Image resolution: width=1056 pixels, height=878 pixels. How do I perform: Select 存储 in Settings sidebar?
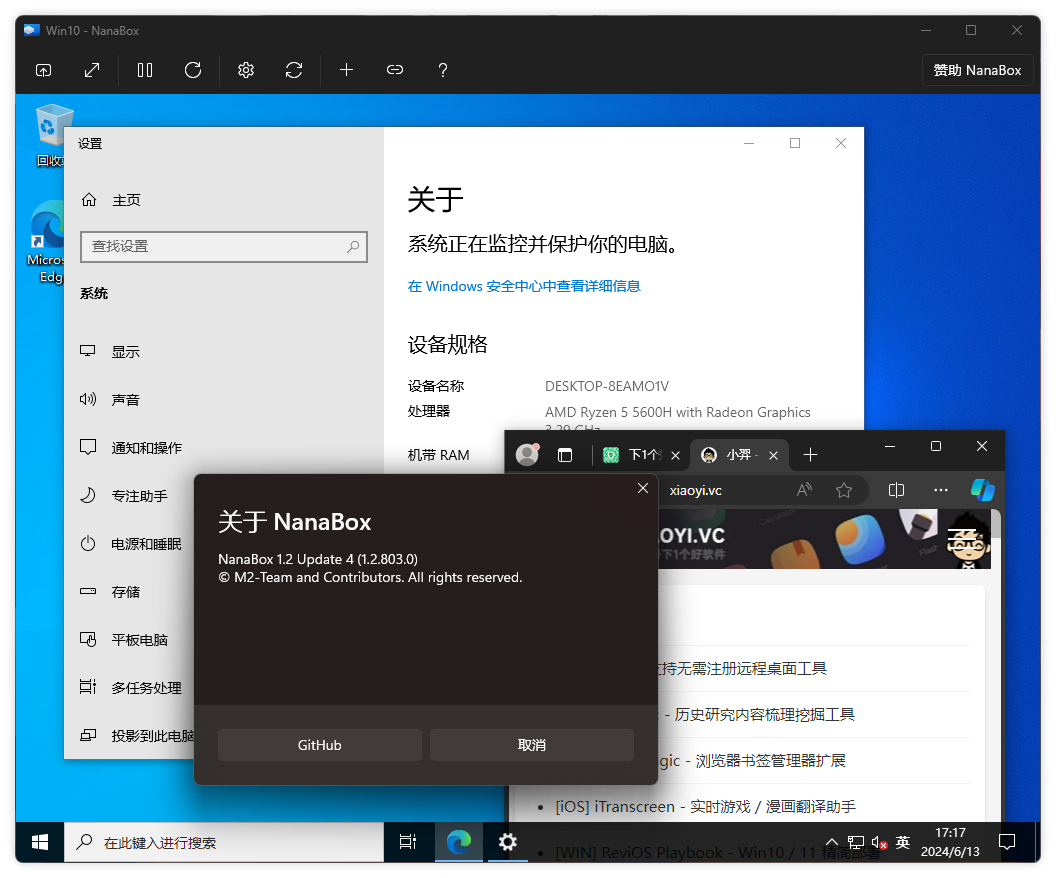pos(125,592)
